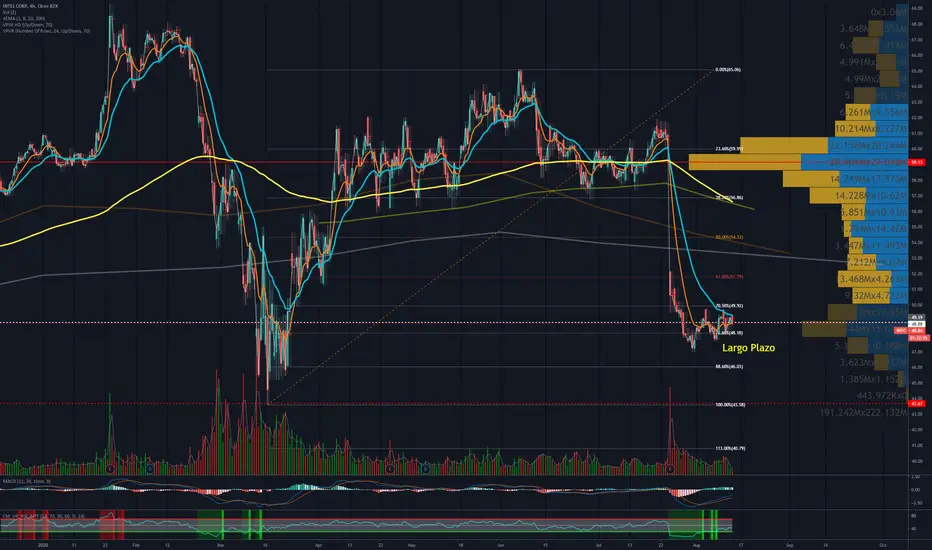Click the Aug label on time axis
932x550 pixels.
(696, 544)
